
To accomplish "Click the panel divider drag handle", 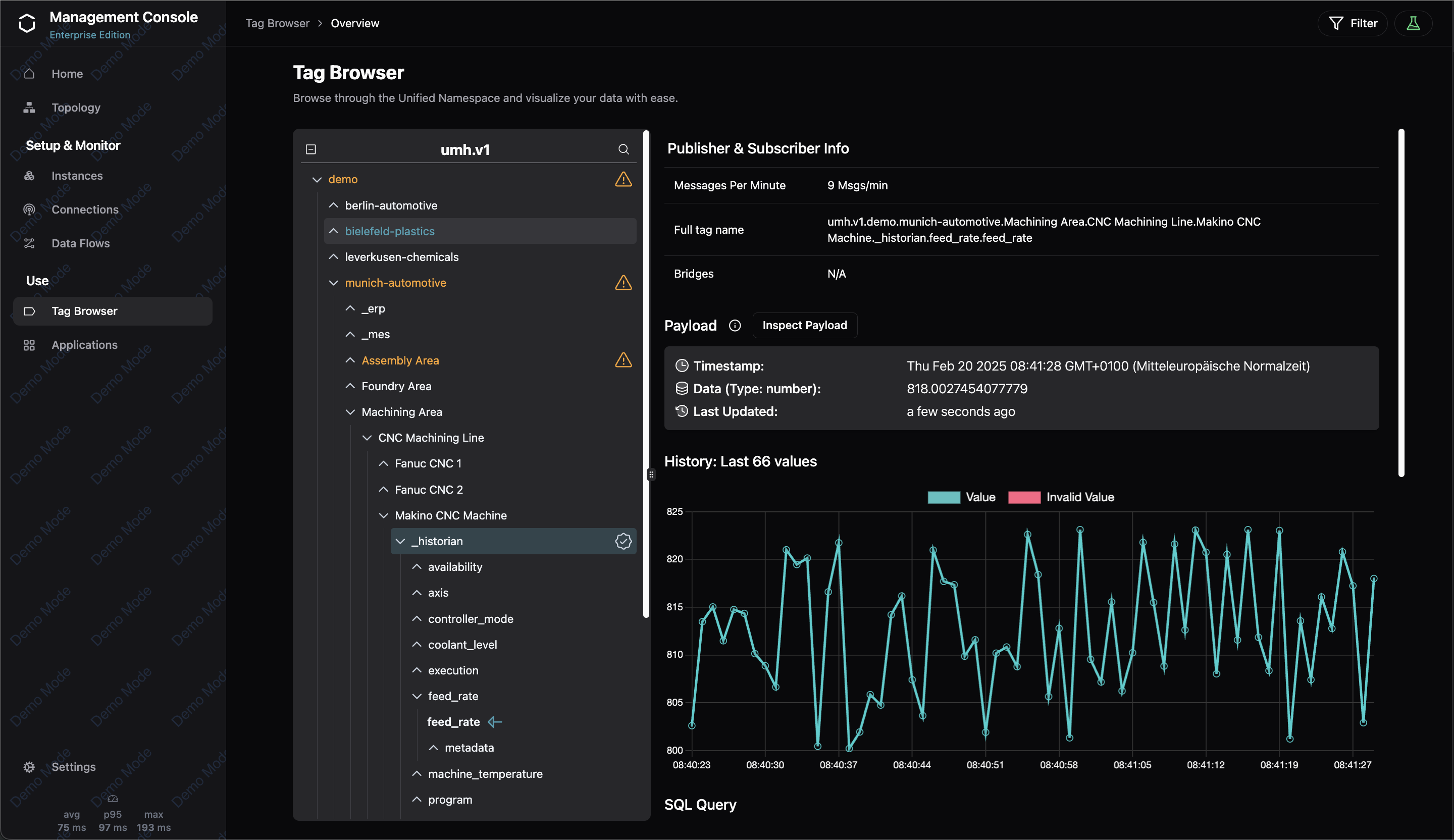I will 651,474.
